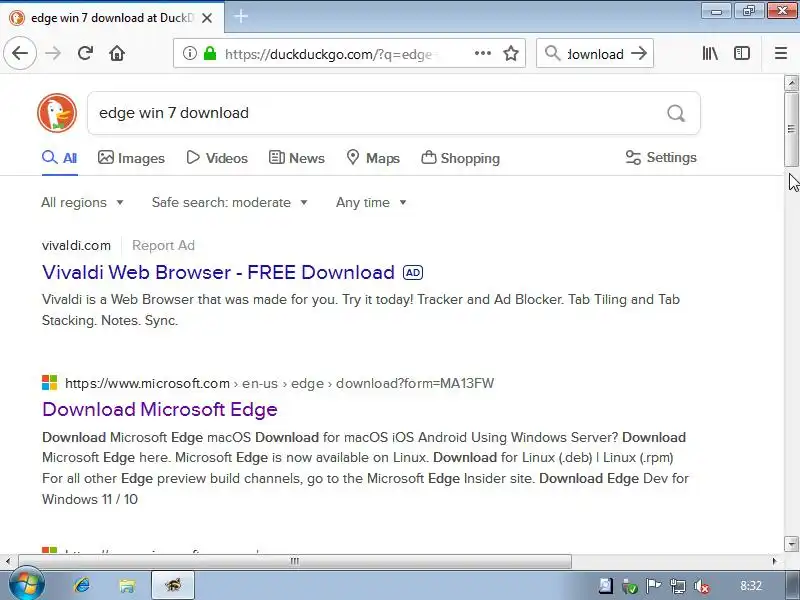Image resolution: width=800 pixels, height=600 pixels.
Task: Click the green padlock security icon
Action: pyautogui.click(x=210, y=53)
